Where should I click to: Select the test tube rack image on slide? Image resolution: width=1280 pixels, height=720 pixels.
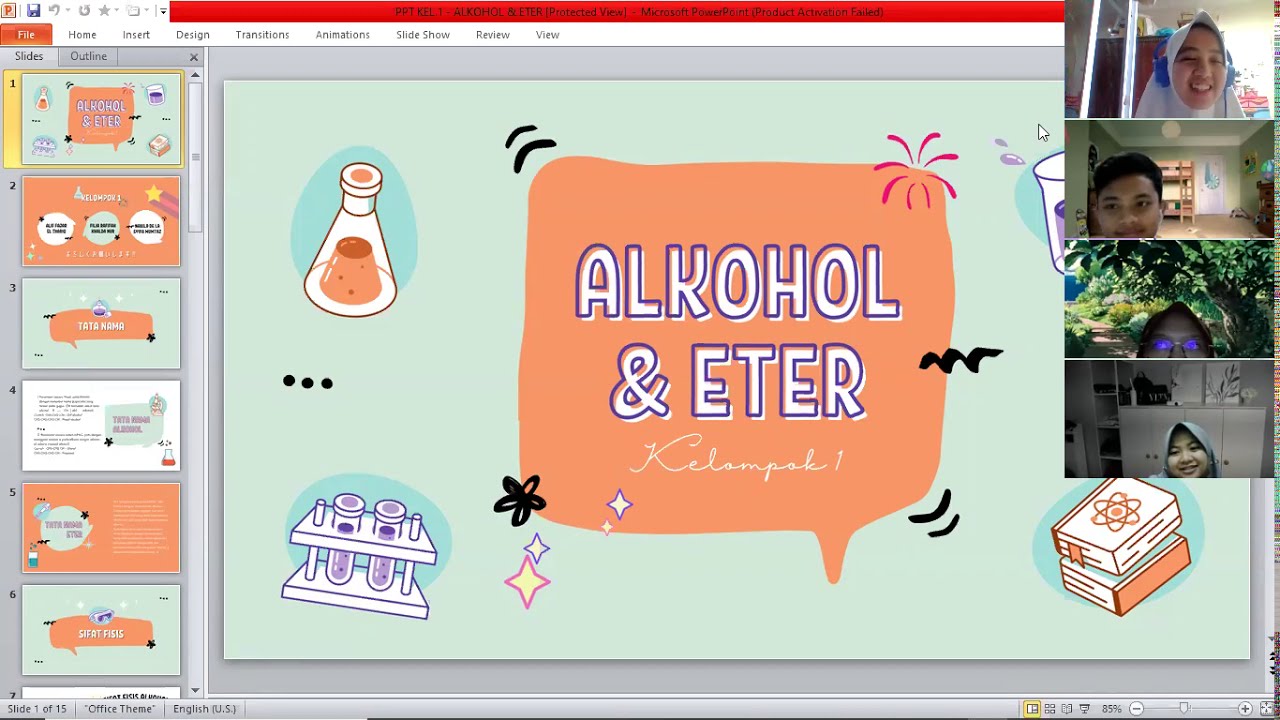pyautogui.click(x=360, y=555)
